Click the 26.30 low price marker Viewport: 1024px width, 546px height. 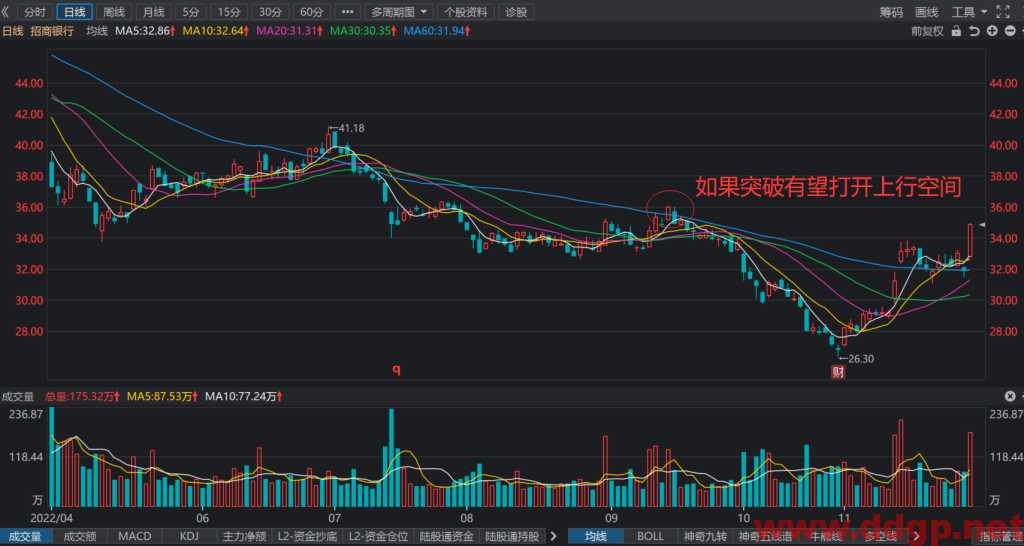[856, 358]
